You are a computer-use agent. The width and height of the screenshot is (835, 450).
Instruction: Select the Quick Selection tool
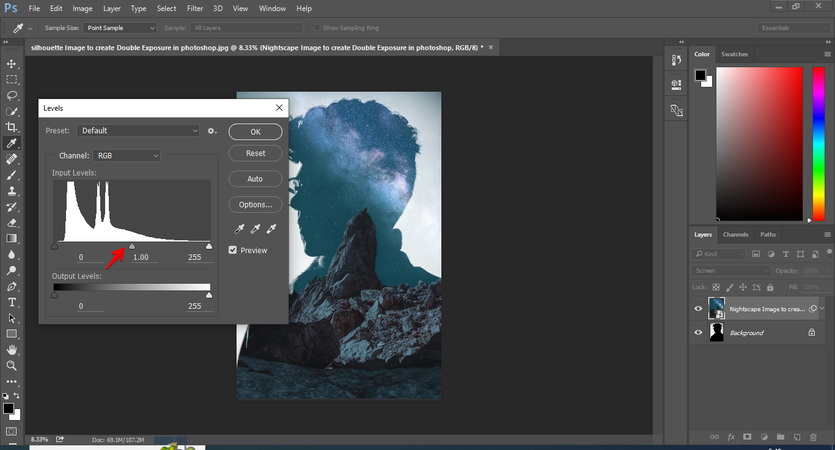(x=11, y=111)
